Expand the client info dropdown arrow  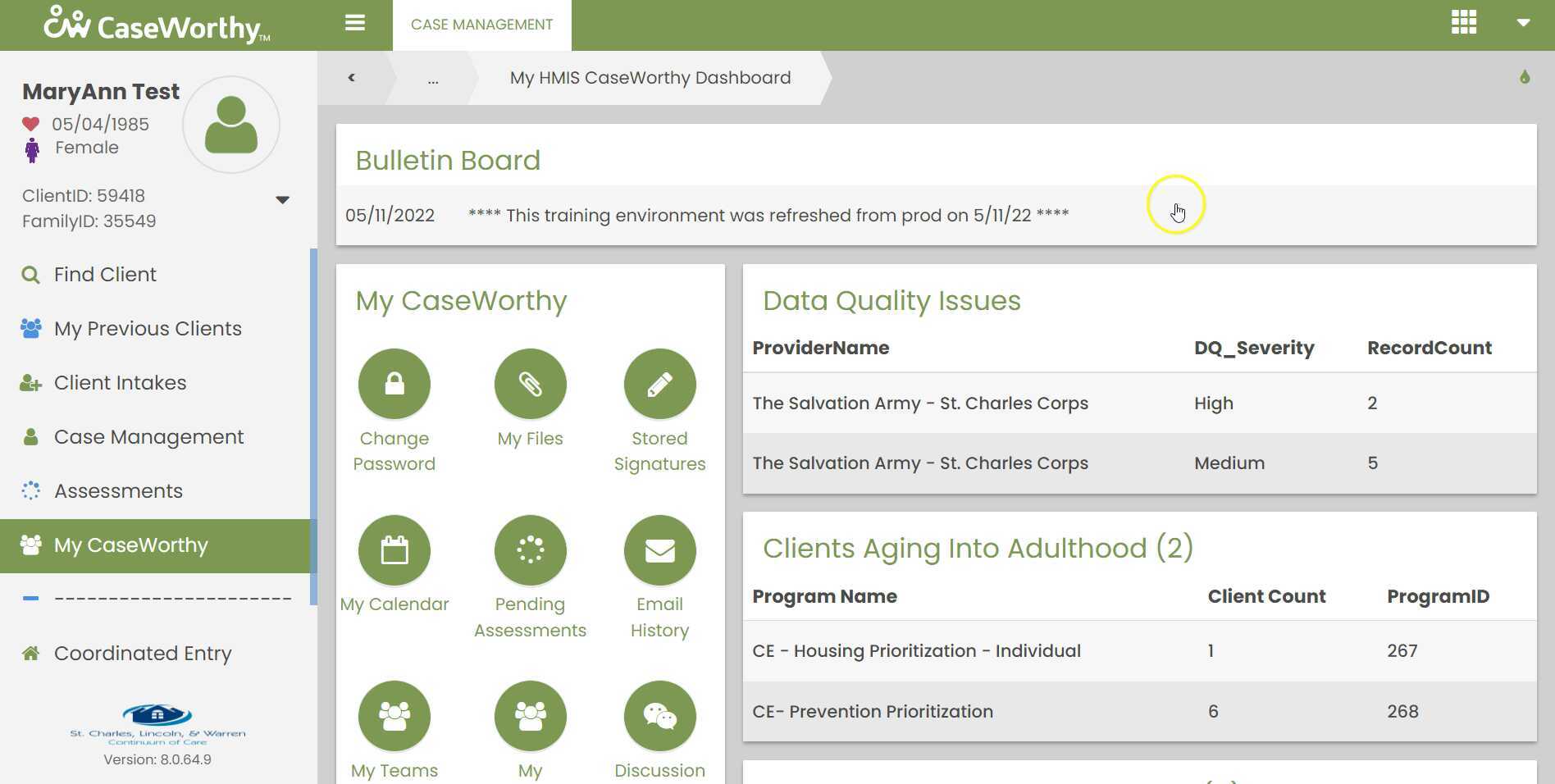pyautogui.click(x=282, y=200)
